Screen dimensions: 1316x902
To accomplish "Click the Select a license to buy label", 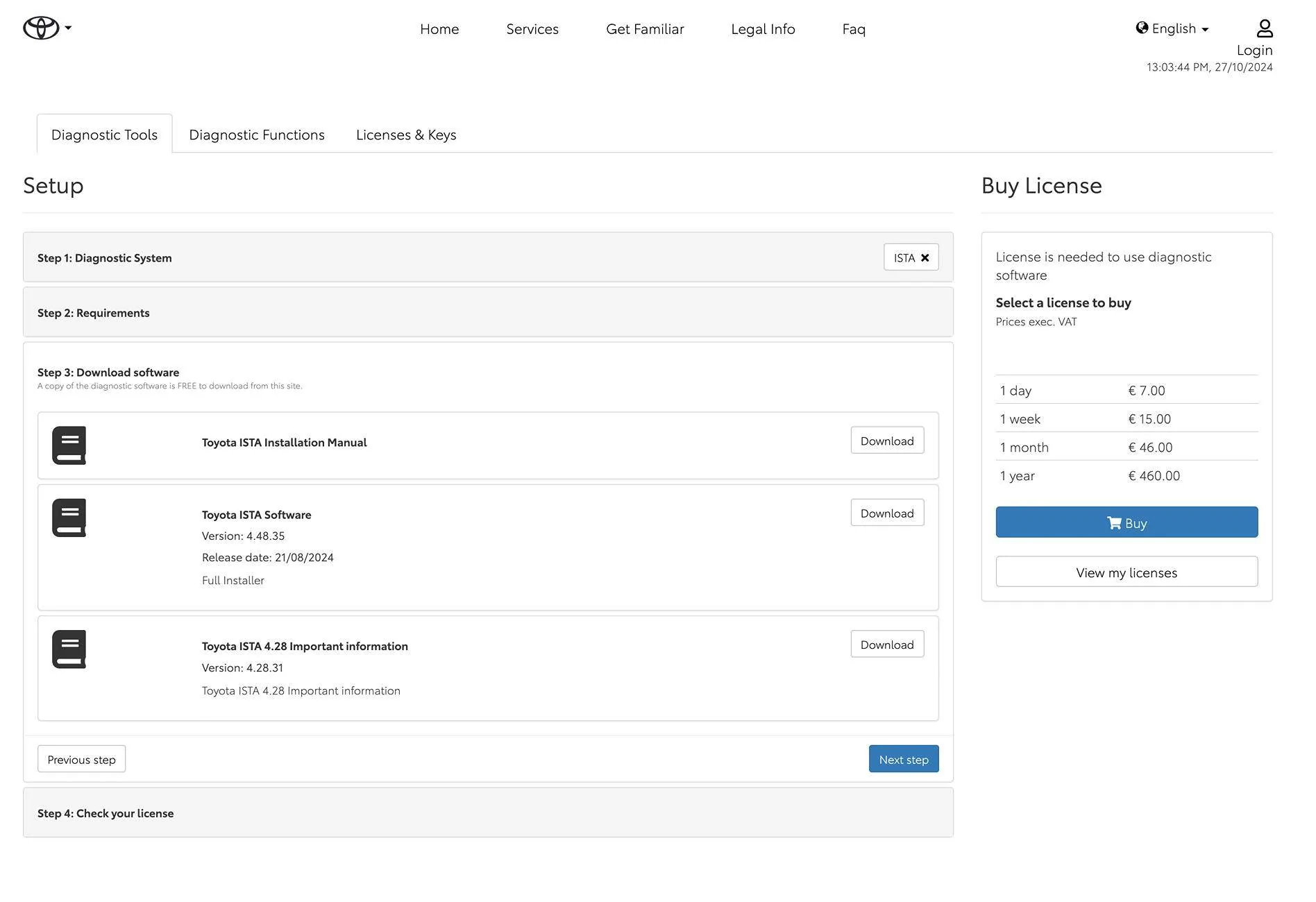I will tap(1063, 303).
